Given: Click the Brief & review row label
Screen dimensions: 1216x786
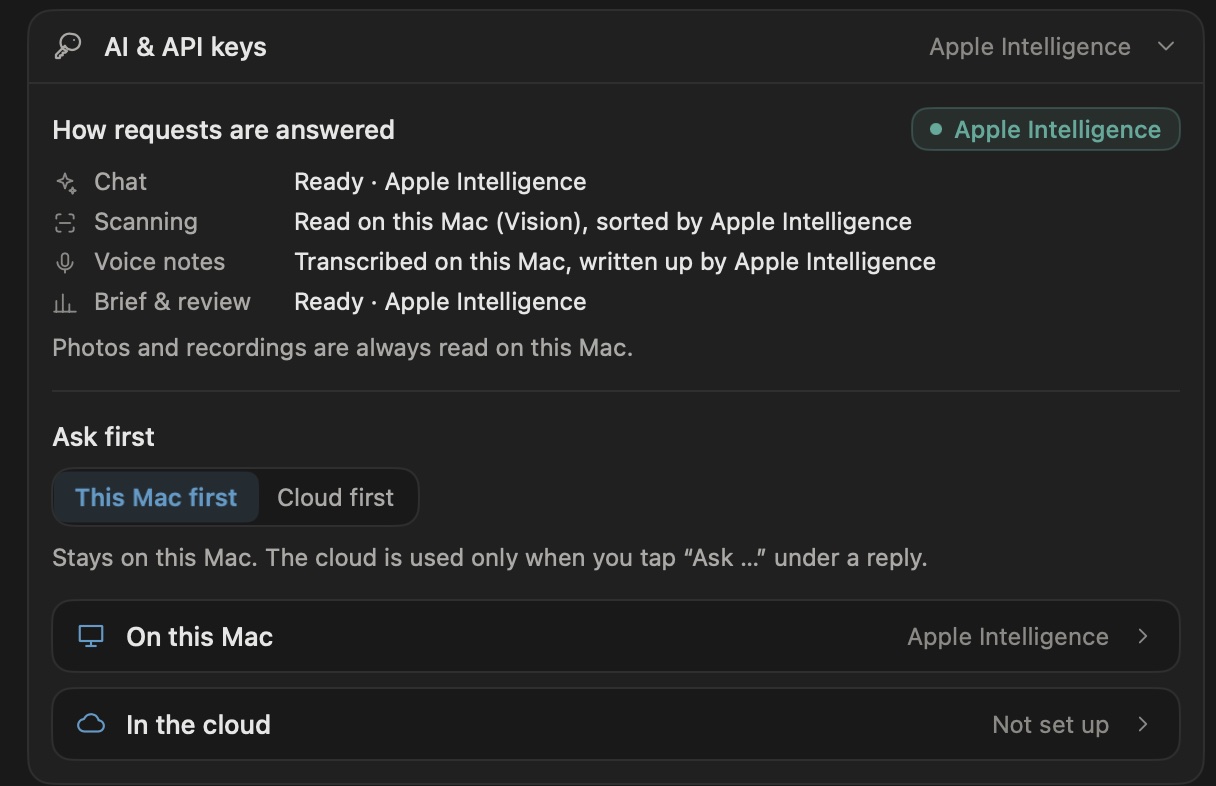Looking at the screenshot, I should point(173,302).
